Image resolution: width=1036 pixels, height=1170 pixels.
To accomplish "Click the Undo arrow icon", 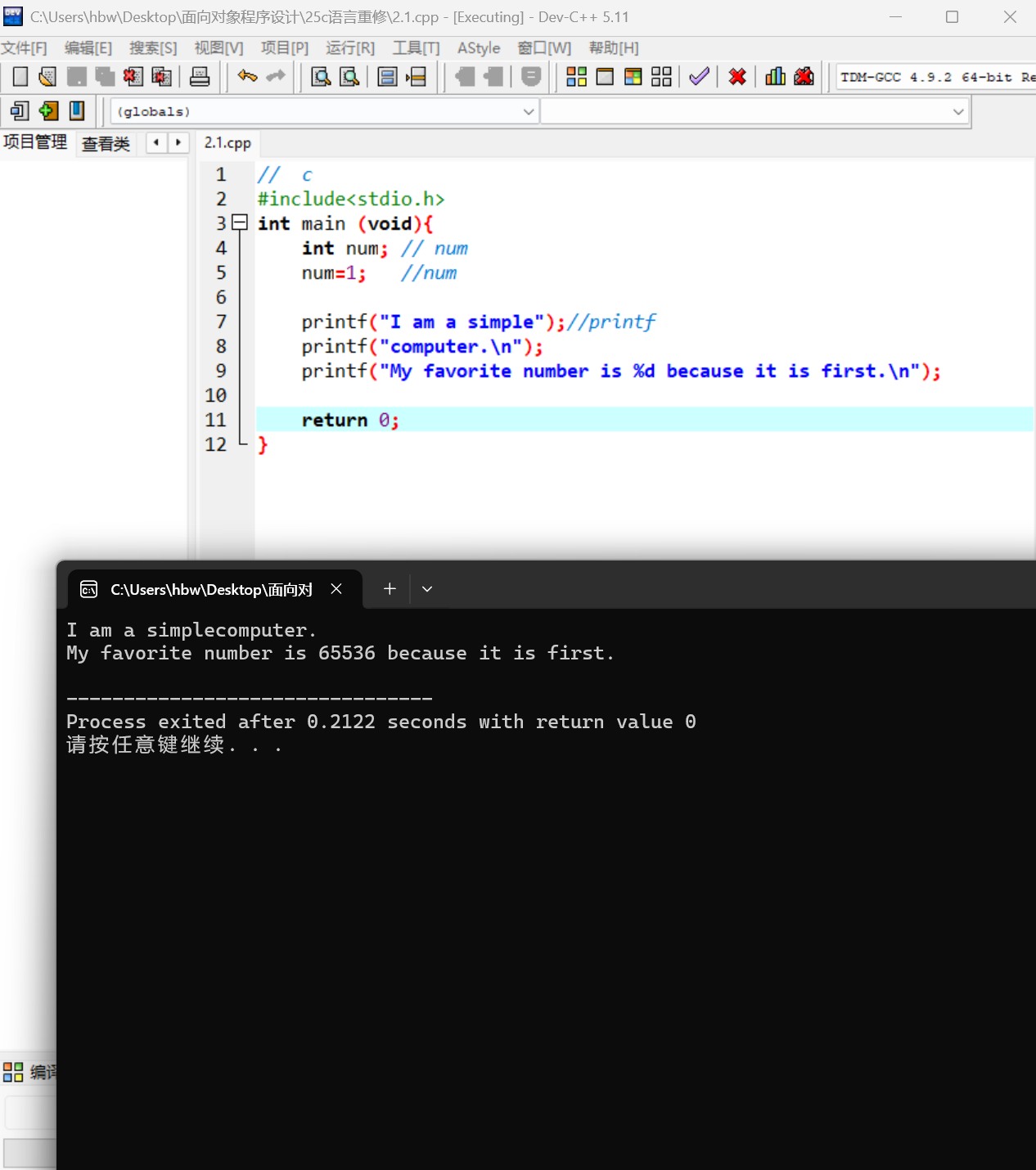I will [247, 77].
